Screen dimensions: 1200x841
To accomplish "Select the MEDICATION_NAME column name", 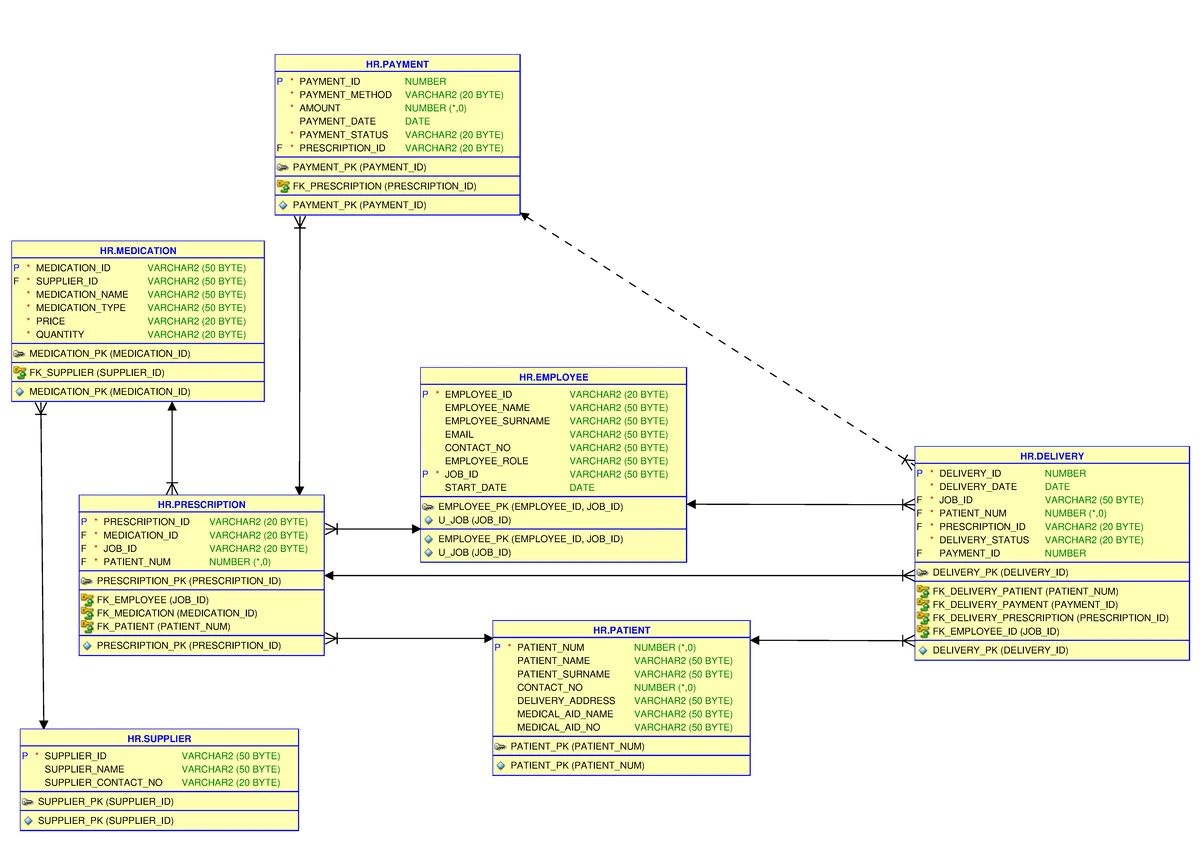I will tap(82, 295).
